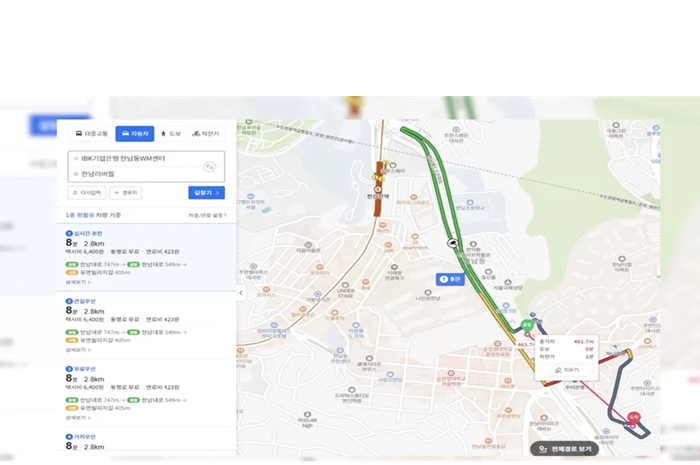700x465 pixels.
Task: Click the 1종 휘발유 차량 기준 text
Action: point(93,215)
